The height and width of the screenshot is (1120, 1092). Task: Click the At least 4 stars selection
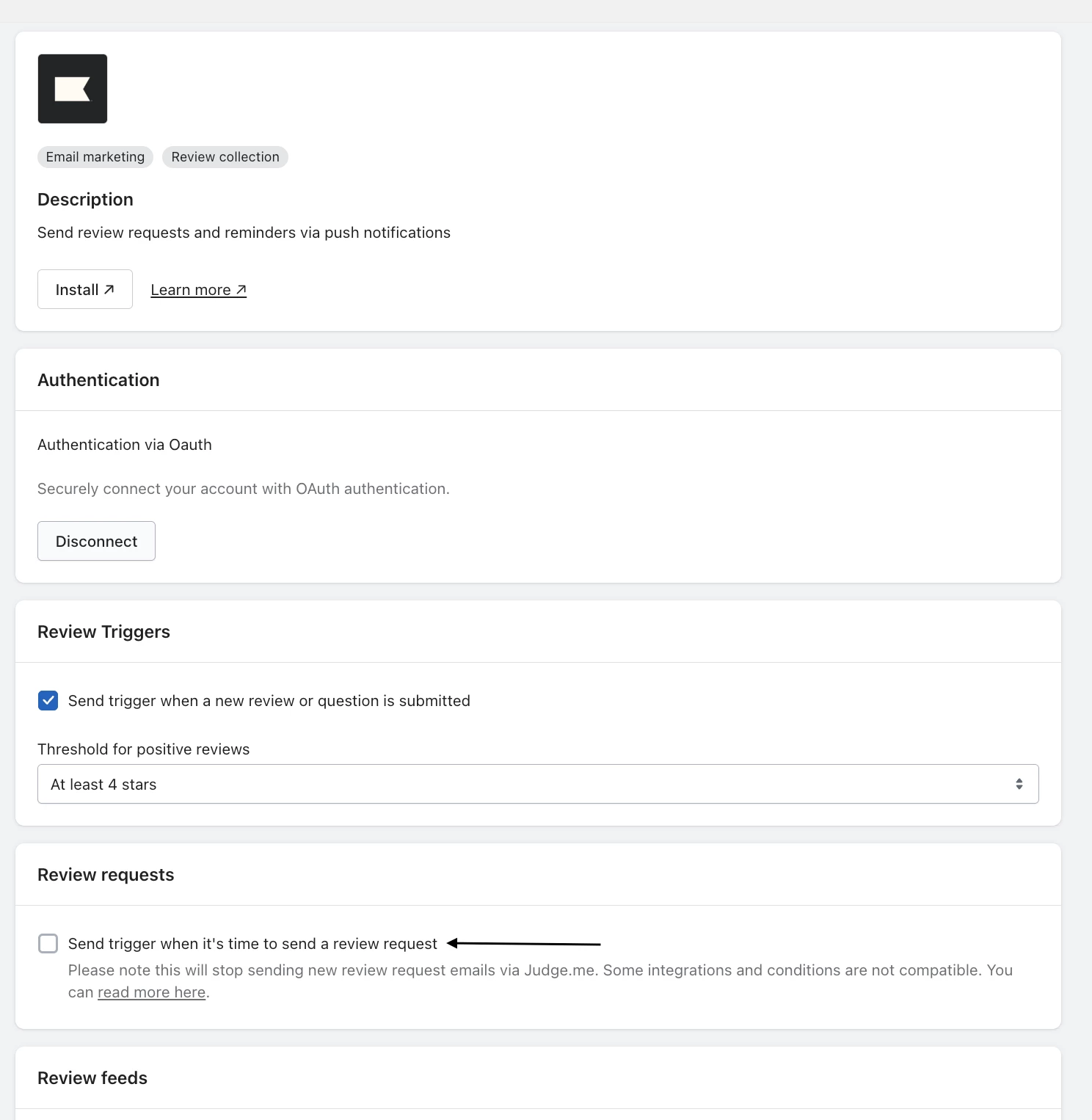[x=103, y=785]
